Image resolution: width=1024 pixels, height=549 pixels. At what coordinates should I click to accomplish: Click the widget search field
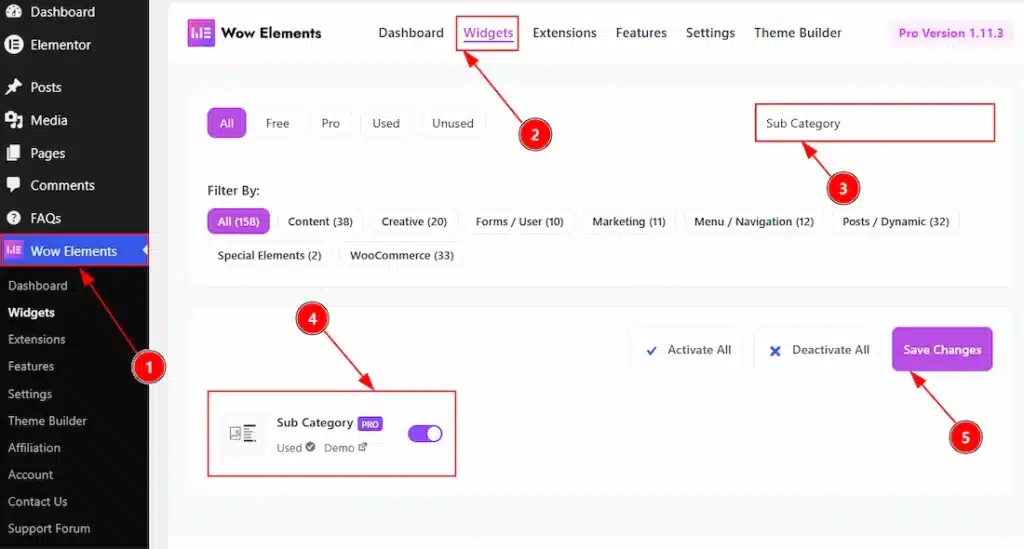(874, 123)
